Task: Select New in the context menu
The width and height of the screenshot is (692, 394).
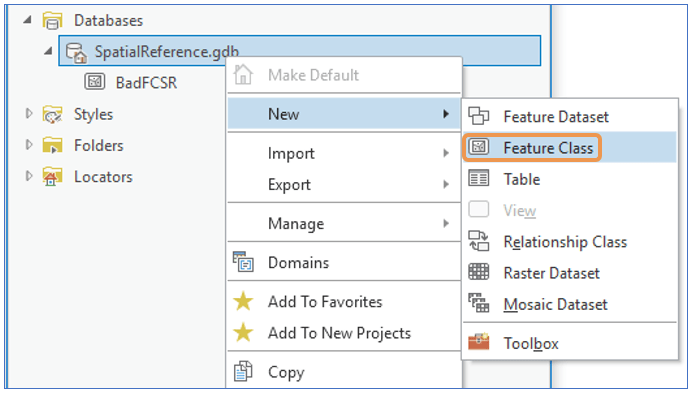Action: pos(344,114)
